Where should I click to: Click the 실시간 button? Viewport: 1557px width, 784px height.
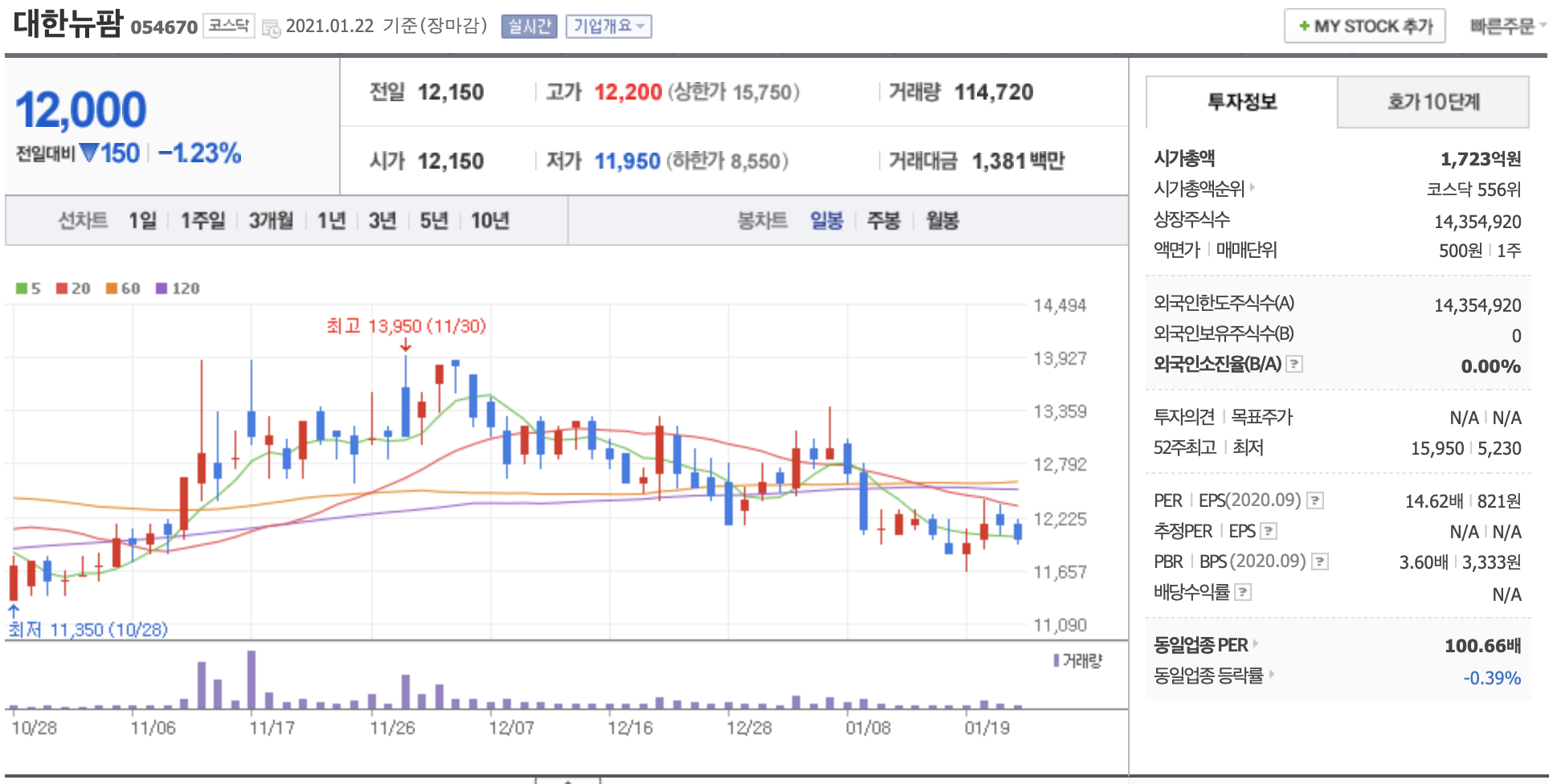(529, 27)
